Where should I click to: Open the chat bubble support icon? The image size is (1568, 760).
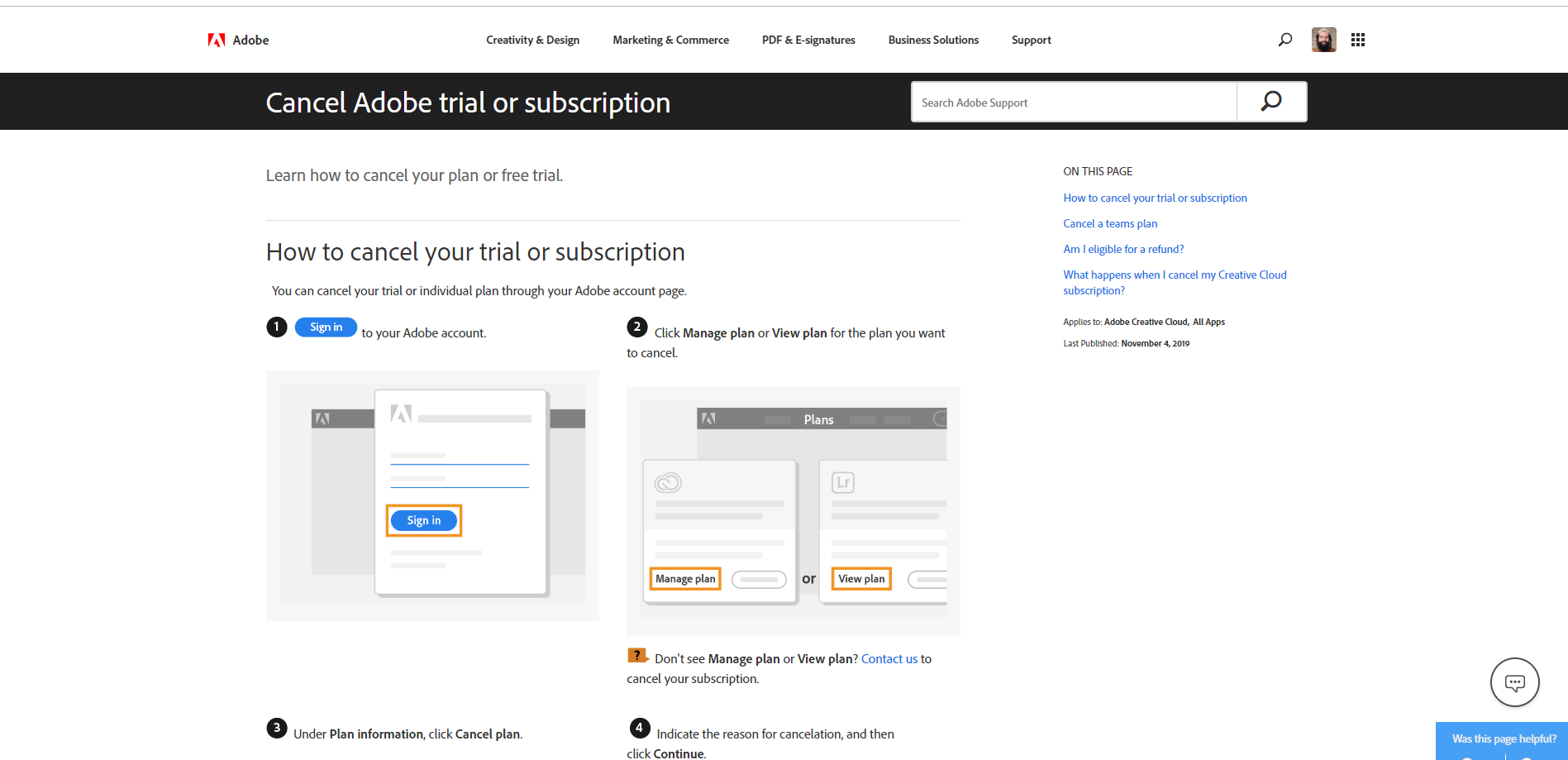click(1514, 682)
